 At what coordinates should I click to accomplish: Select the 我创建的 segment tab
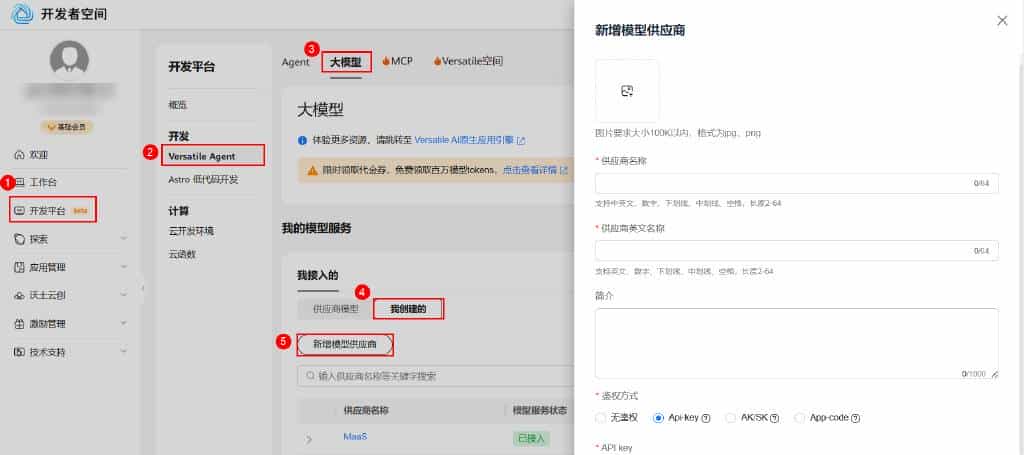408,309
